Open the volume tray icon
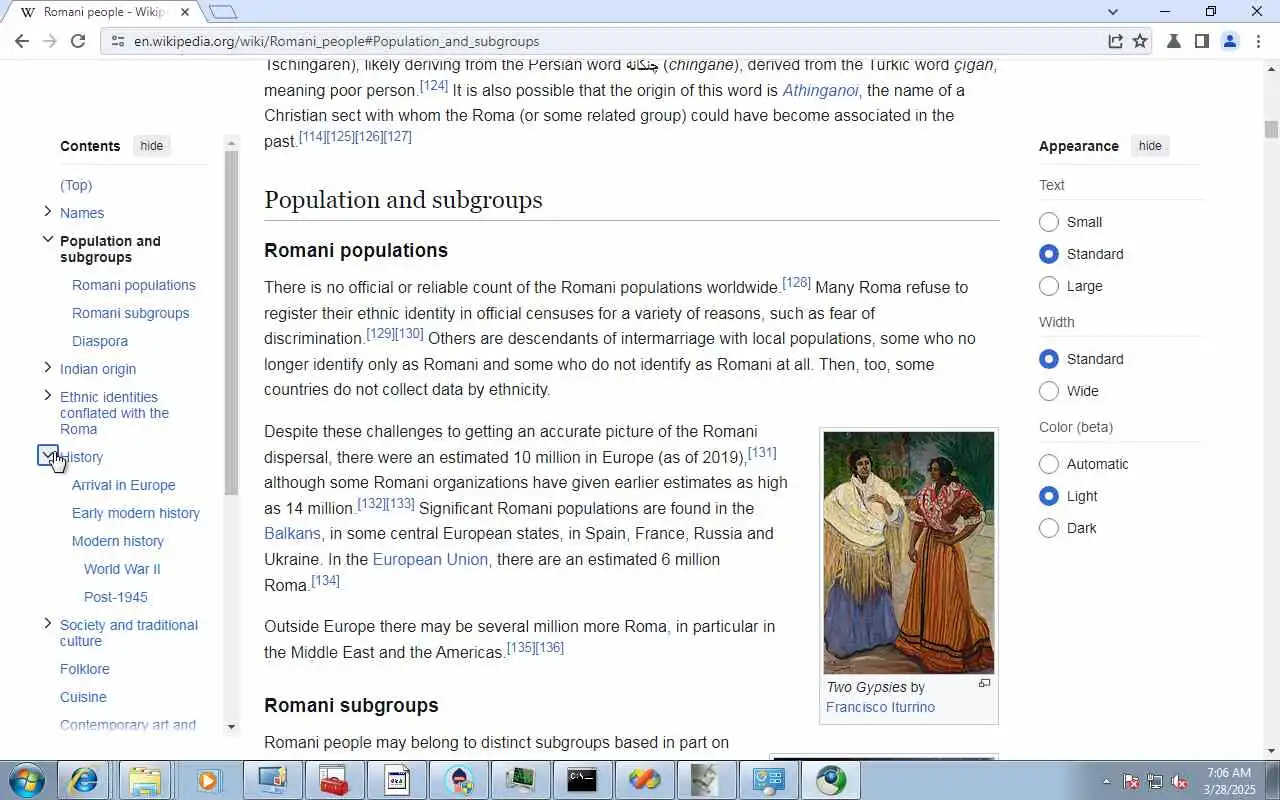This screenshot has width=1280, height=800. (x=1179, y=781)
